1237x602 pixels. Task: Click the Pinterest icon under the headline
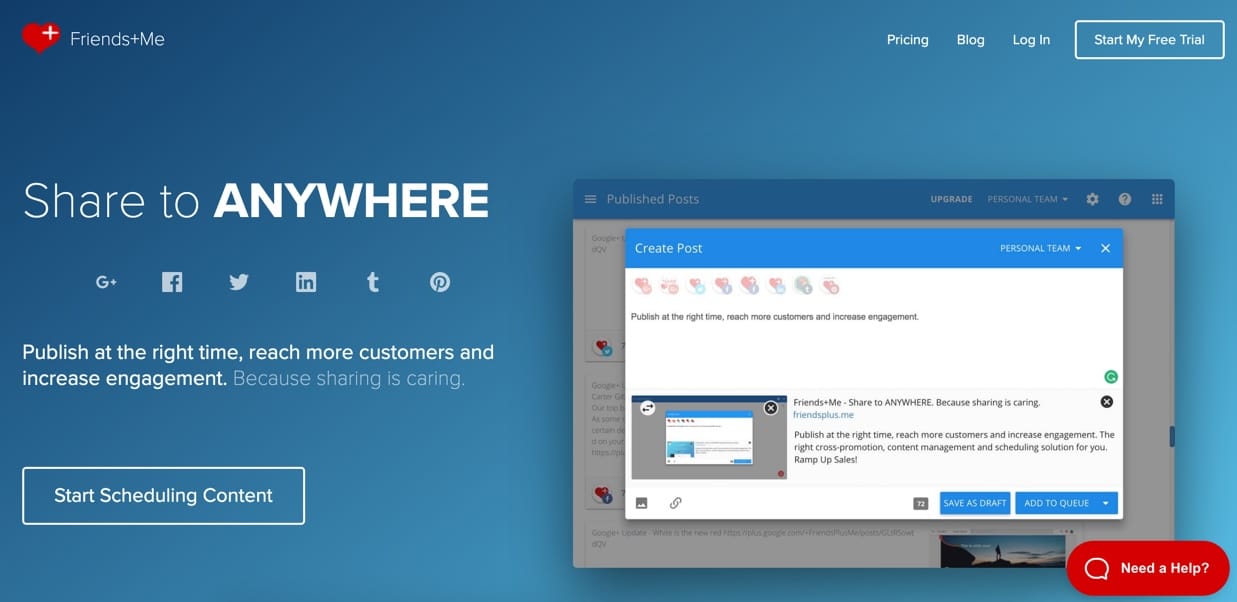click(440, 282)
